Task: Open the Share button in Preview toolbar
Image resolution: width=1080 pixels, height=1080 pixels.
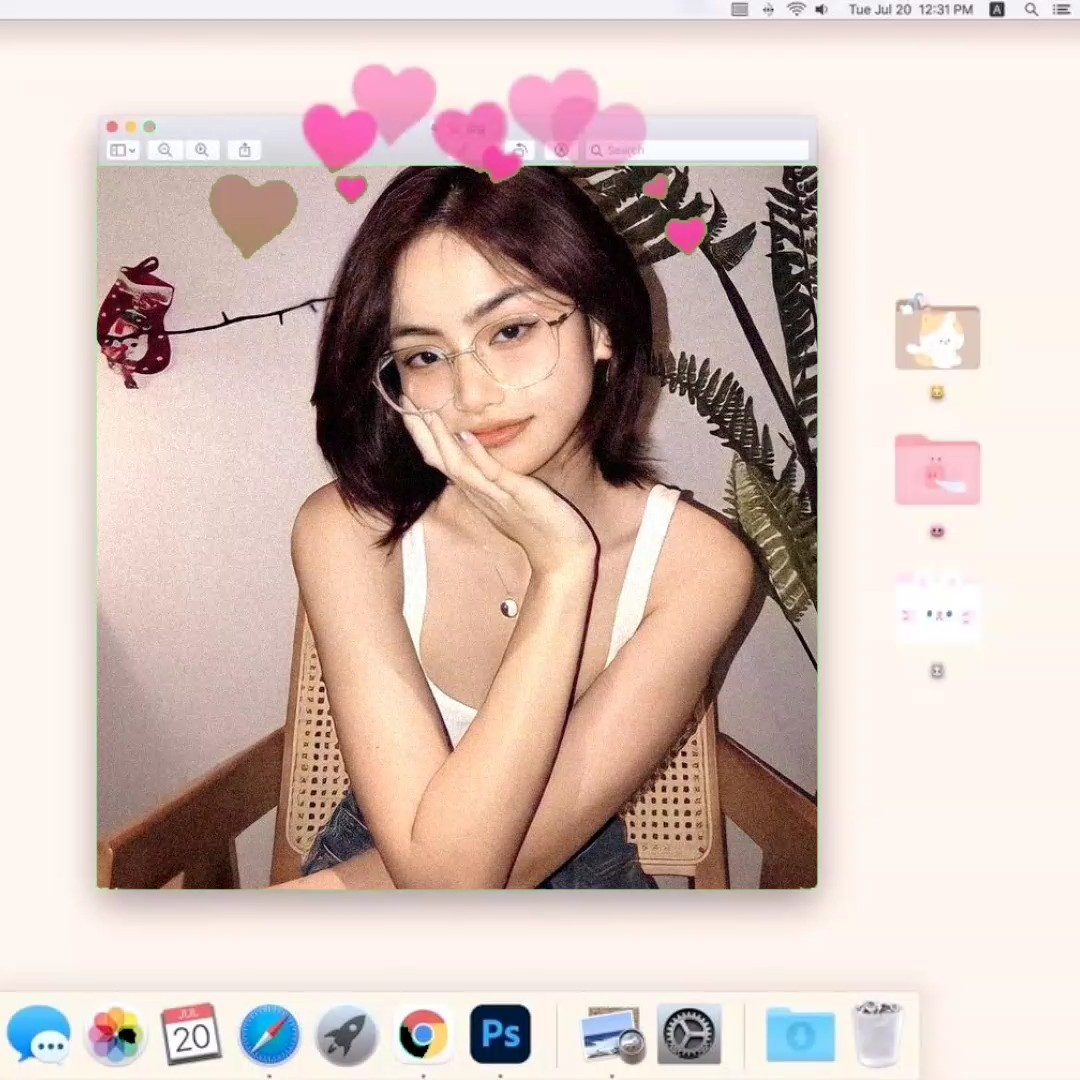Action: tap(245, 150)
